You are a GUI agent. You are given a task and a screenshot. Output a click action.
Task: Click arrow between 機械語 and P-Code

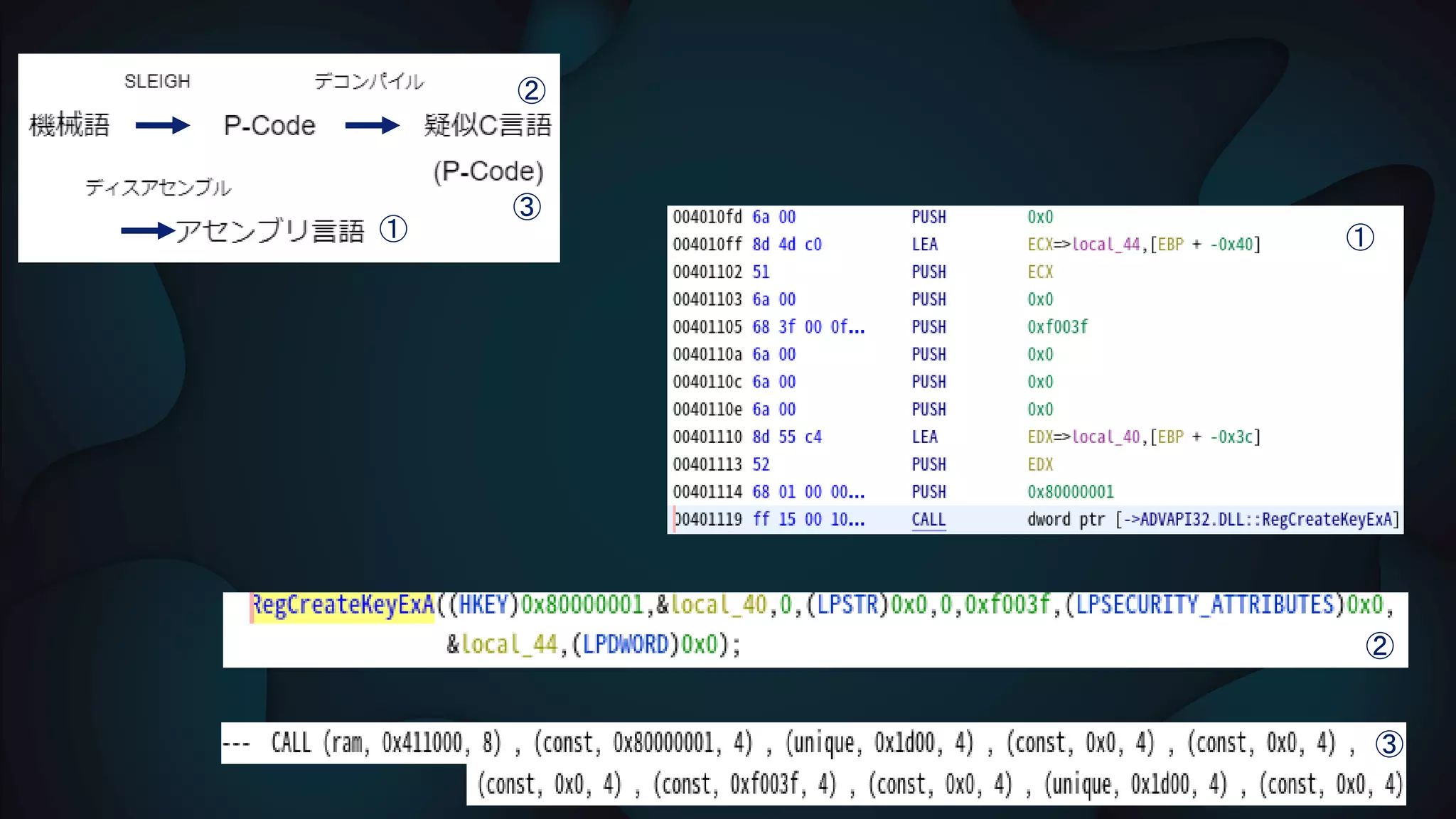162,126
